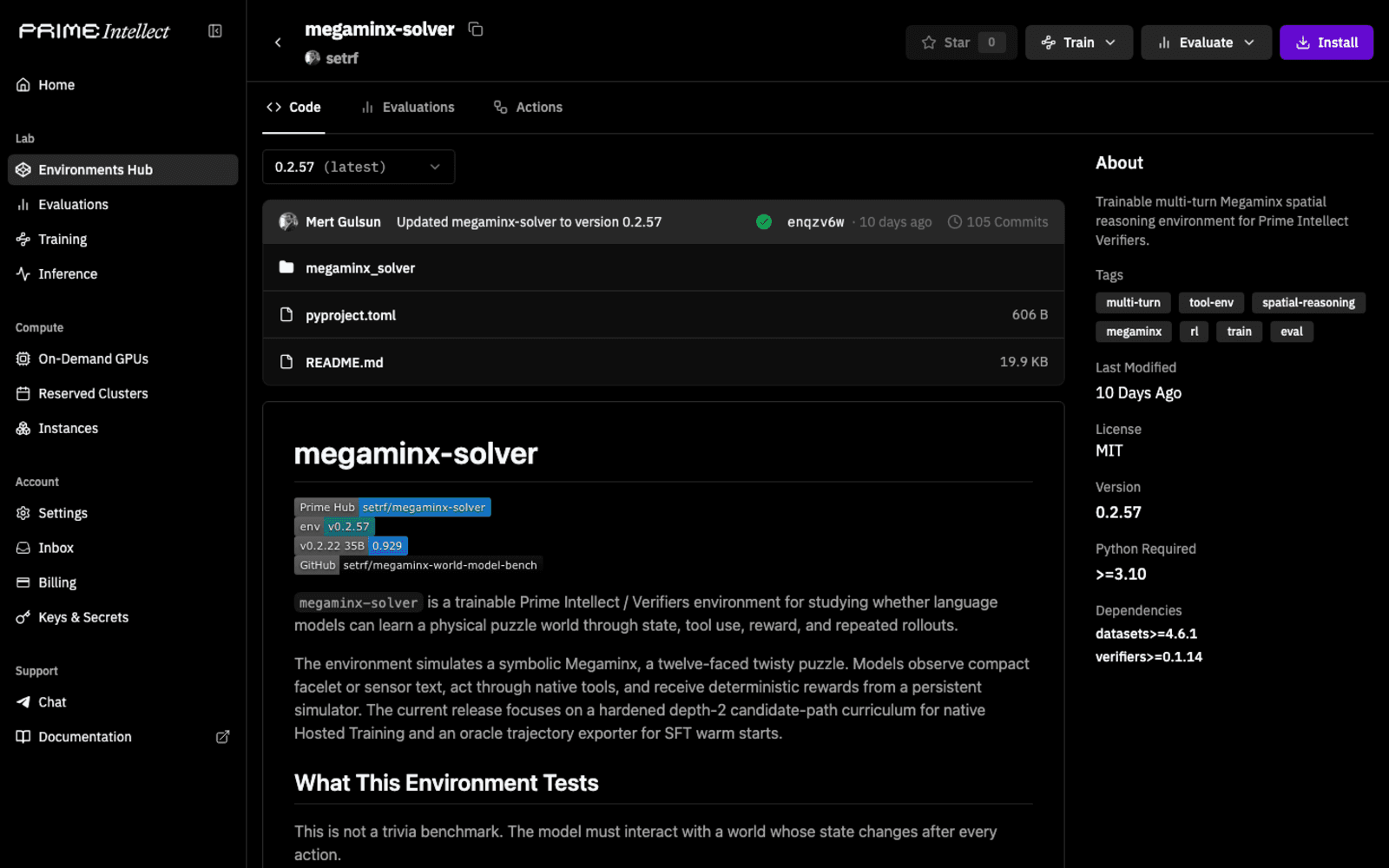Click the purple Install button
This screenshot has width=1389, height=868.
click(x=1326, y=42)
